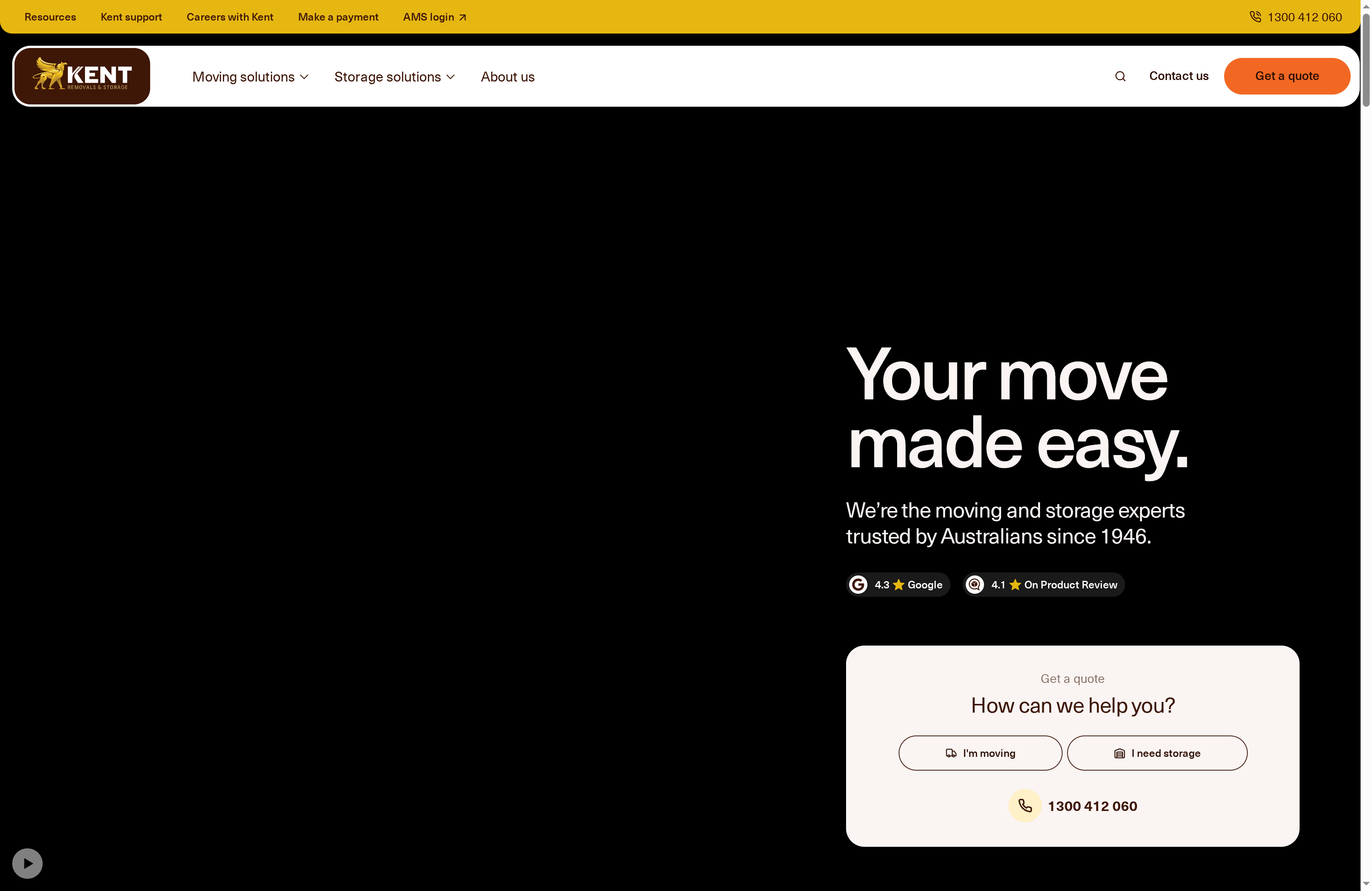Click the page vertical scrollbar thumb

pos(1366,59)
